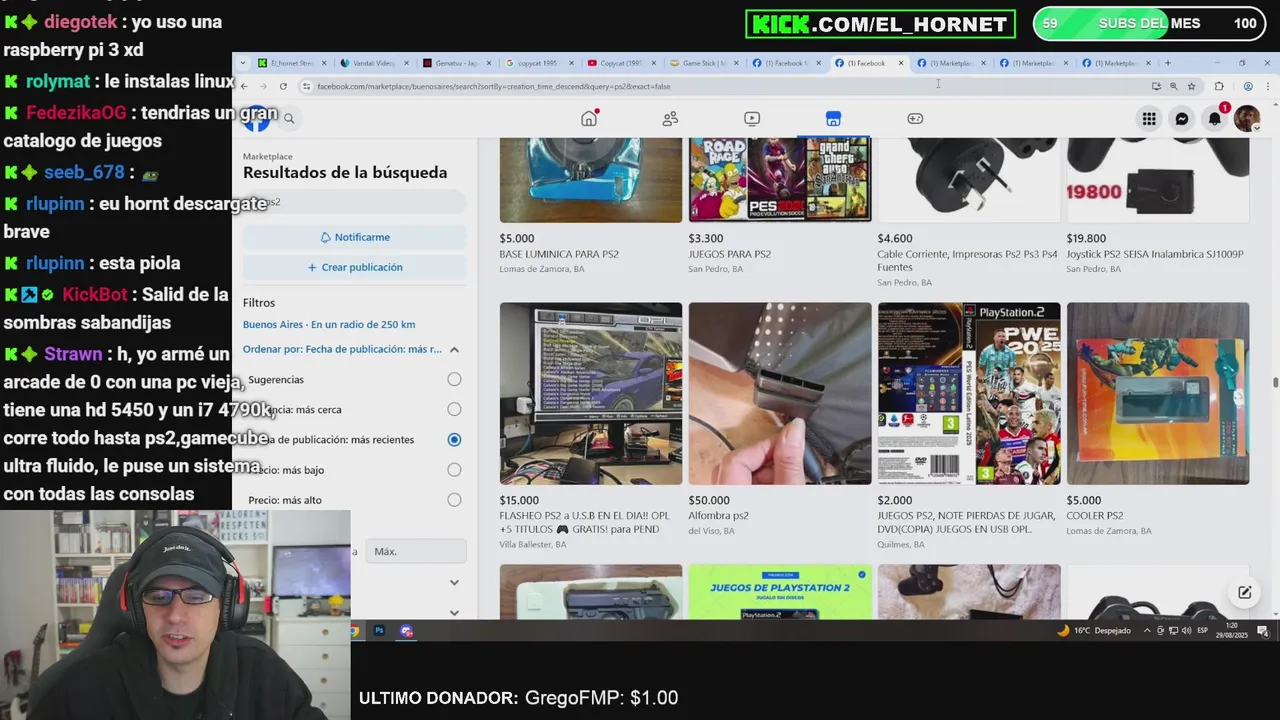
Task: Select the Marketplace storefront icon
Action: click(833, 118)
